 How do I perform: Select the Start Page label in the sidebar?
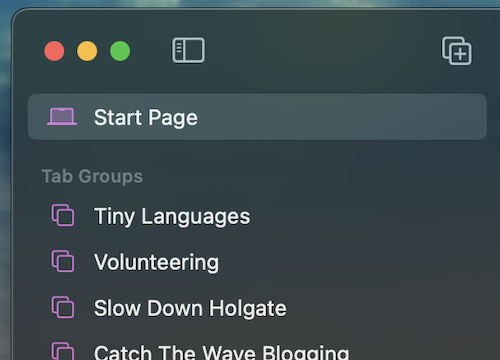146,117
